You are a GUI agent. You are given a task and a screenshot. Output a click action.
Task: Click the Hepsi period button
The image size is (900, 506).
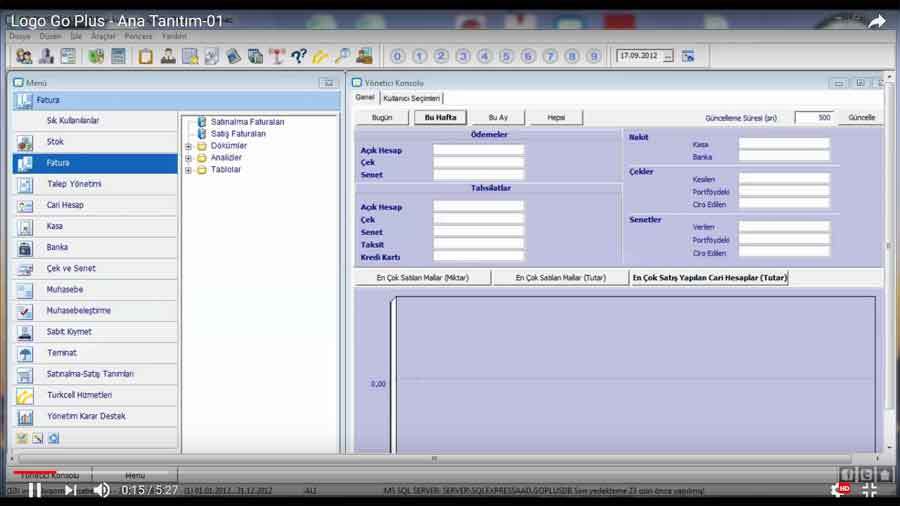(556, 118)
